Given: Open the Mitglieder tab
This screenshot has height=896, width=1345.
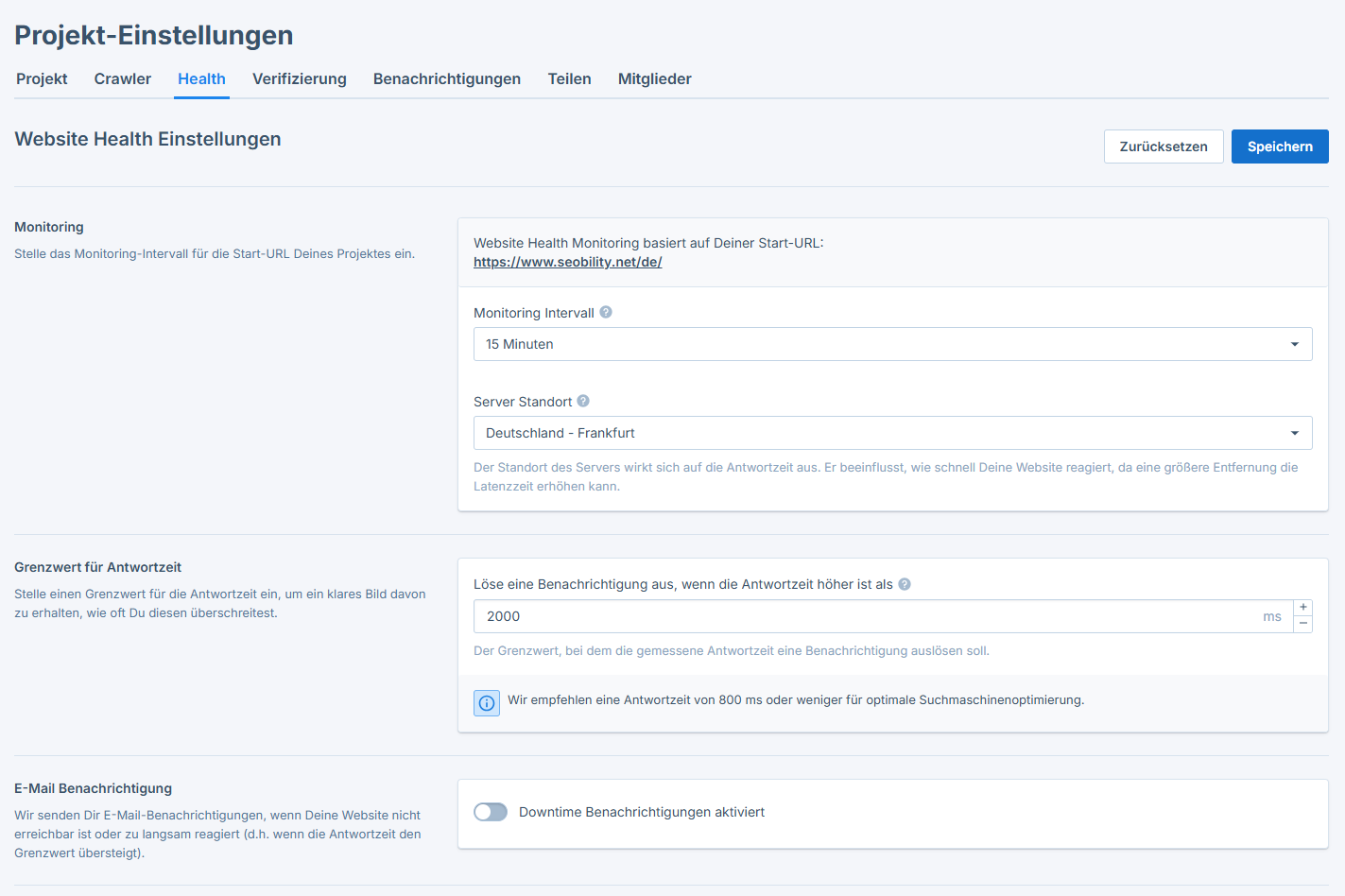Looking at the screenshot, I should coord(655,79).
